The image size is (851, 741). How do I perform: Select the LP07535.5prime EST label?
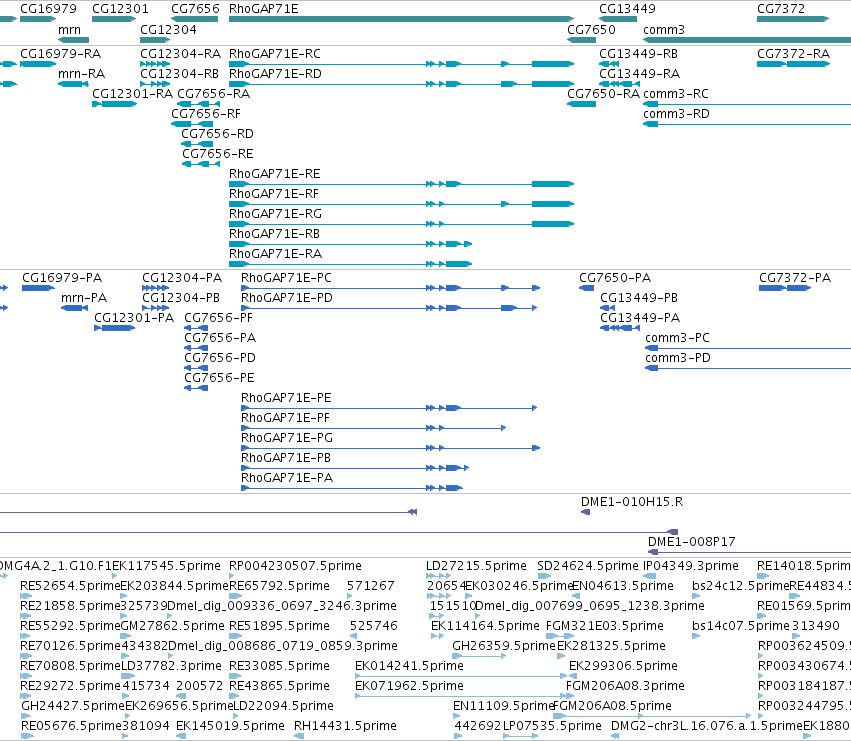pyautogui.click(x=552, y=726)
